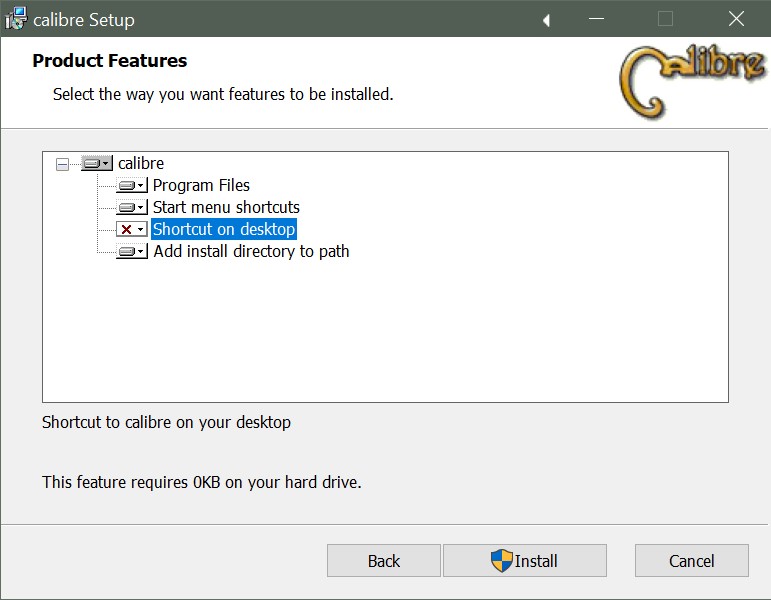This screenshot has height=600, width=771.
Task: Select the Program Files tree item
Action: tap(201, 185)
